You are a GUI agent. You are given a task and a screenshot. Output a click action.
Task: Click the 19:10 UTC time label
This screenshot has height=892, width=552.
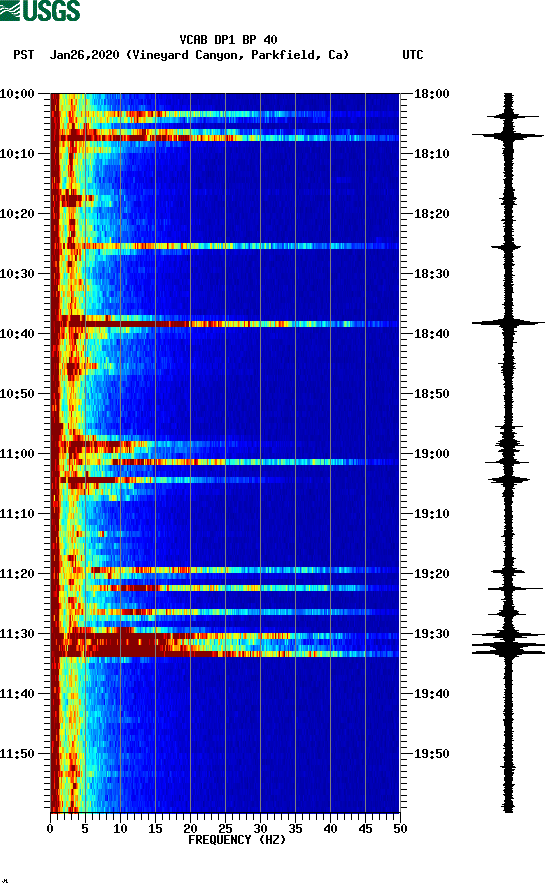click(x=431, y=514)
